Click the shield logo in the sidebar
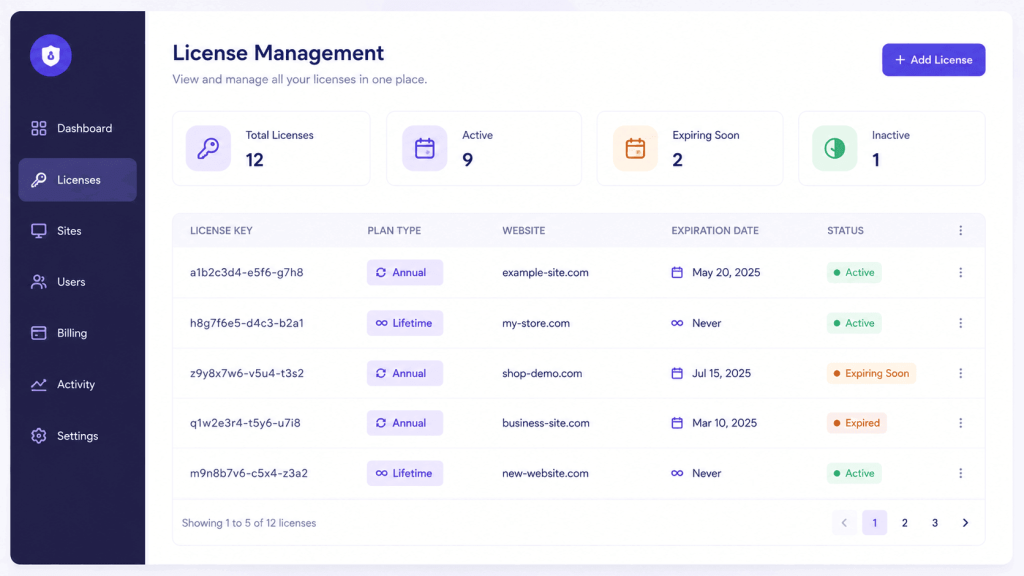The height and width of the screenshot is (576, 1024). point(50,56)
